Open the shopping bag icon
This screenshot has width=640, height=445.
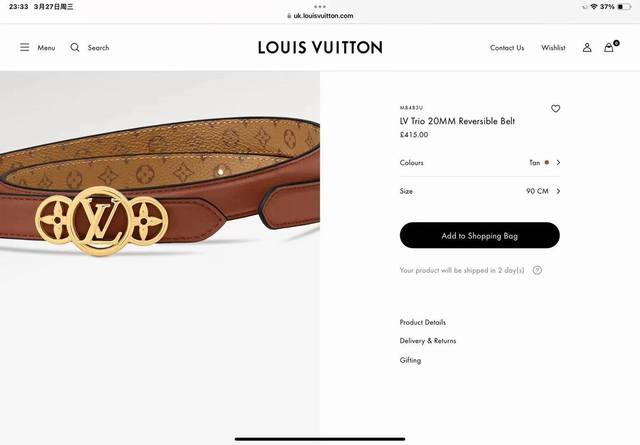point(611,47)
